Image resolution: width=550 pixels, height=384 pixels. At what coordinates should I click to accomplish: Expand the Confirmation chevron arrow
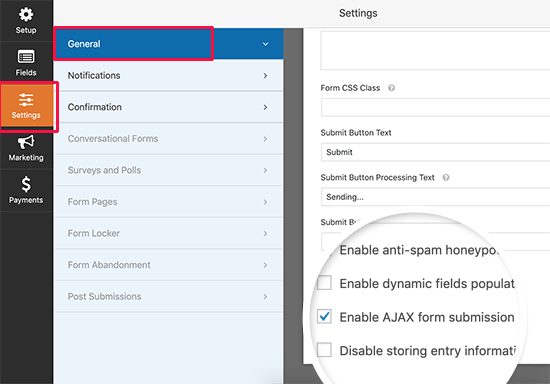point(266,107)
